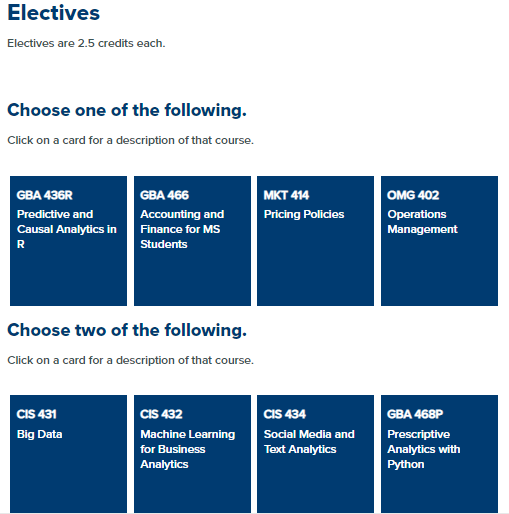Open GBA 468P Prescriptive Analytics with Python
509x514 pixels.
pos(439,454)
